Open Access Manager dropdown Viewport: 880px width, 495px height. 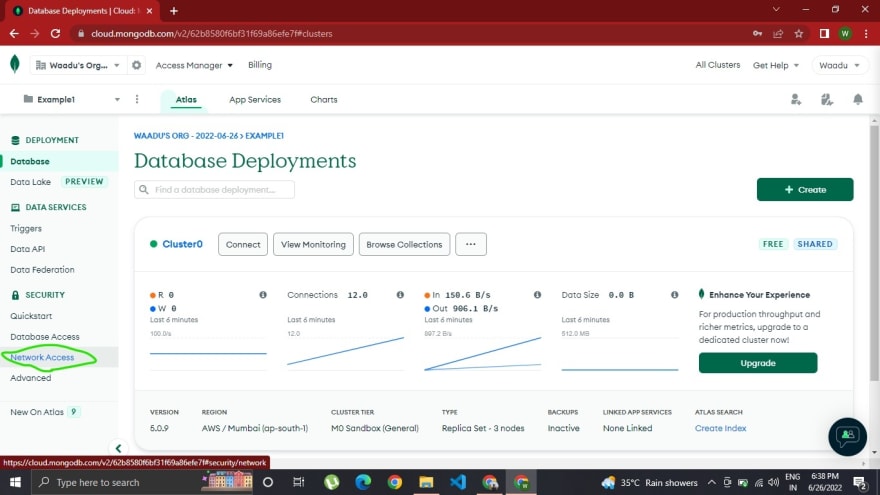point(194,65)
